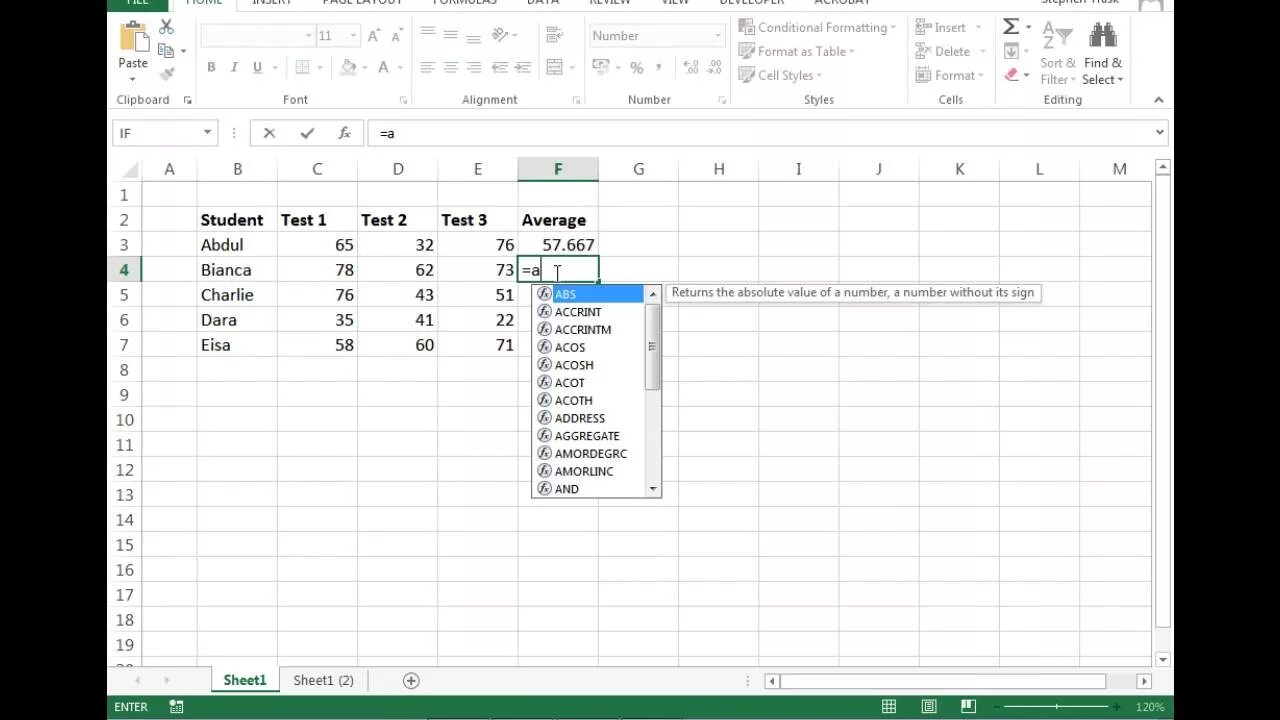Click the Increase Decimal icon
The height and width of the screenshot is (720, 1280).
[691, 68]
